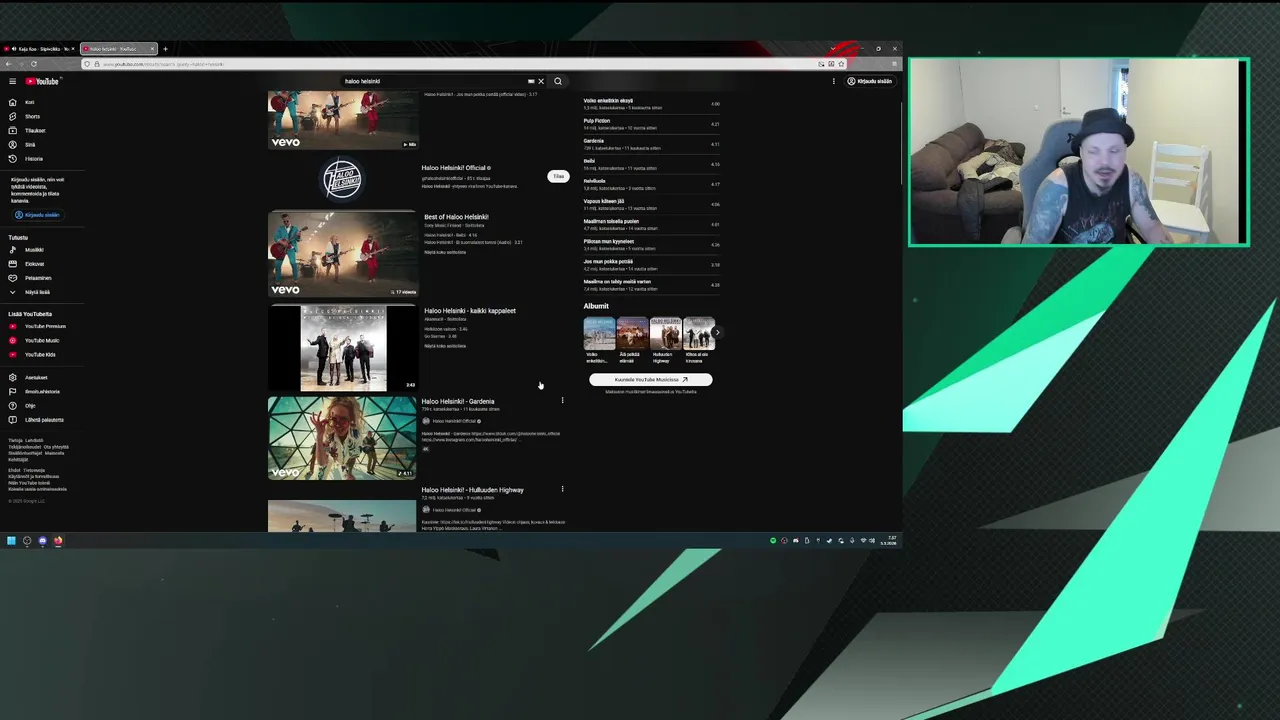
Task: Open the Gardenia video thumbnail
Action: click(342, 437)
